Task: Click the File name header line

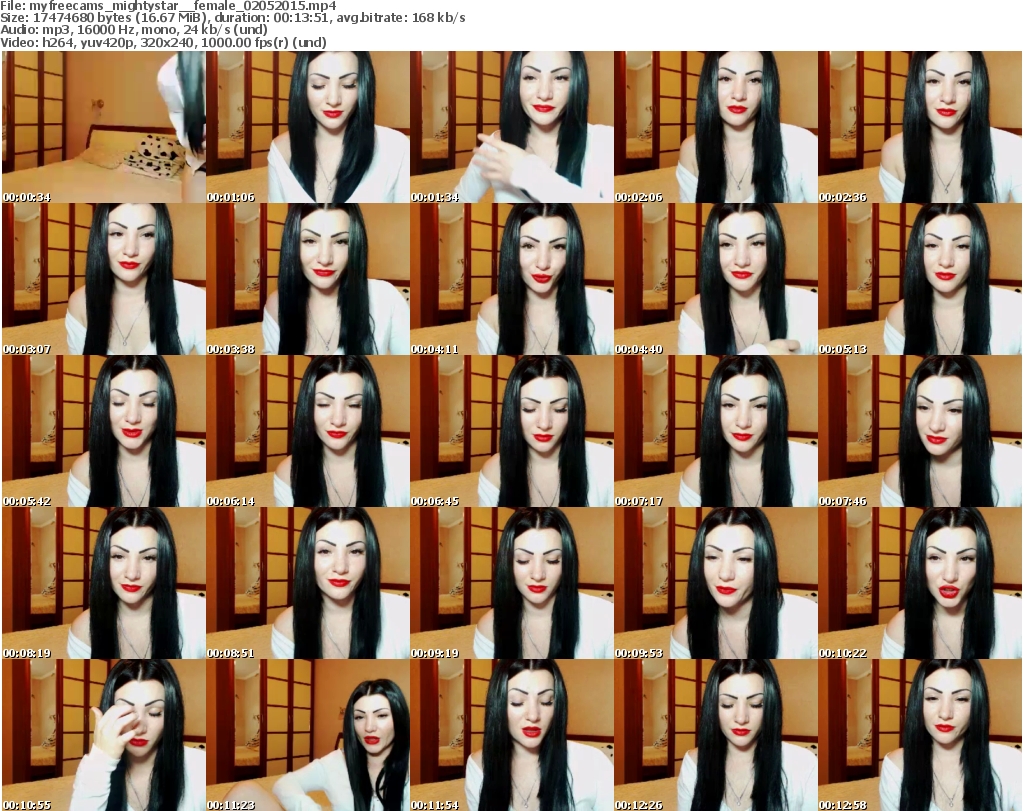Action: coord(168,6)
